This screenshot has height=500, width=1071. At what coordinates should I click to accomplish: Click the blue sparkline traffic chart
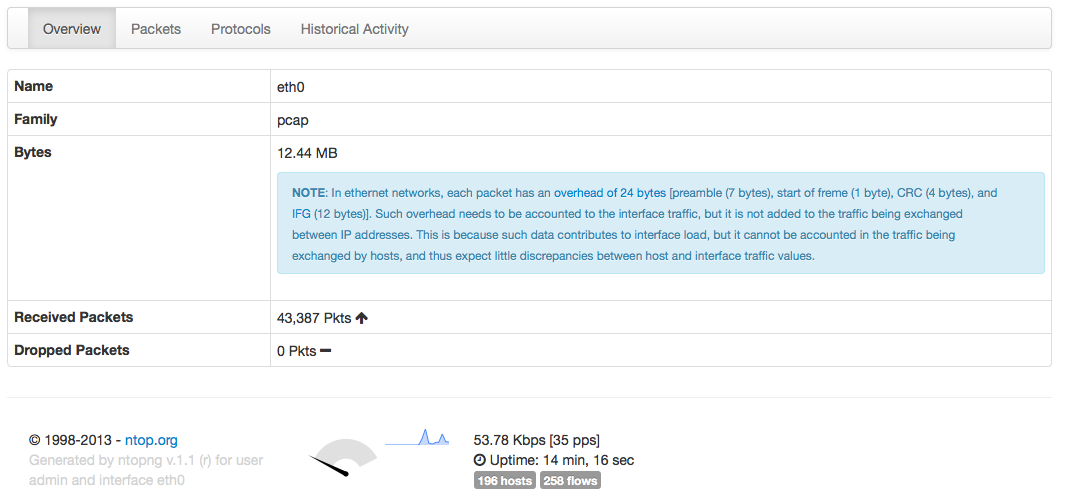click(x=419, y=438)
